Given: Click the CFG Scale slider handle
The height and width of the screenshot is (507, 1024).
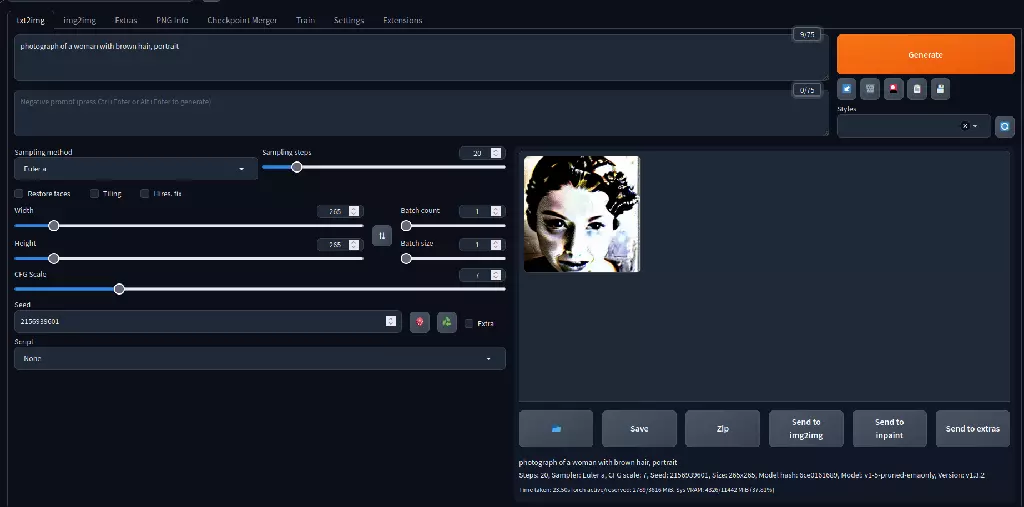Looking at the screenshot, I should pyautogui.click(x=119, y=289).
